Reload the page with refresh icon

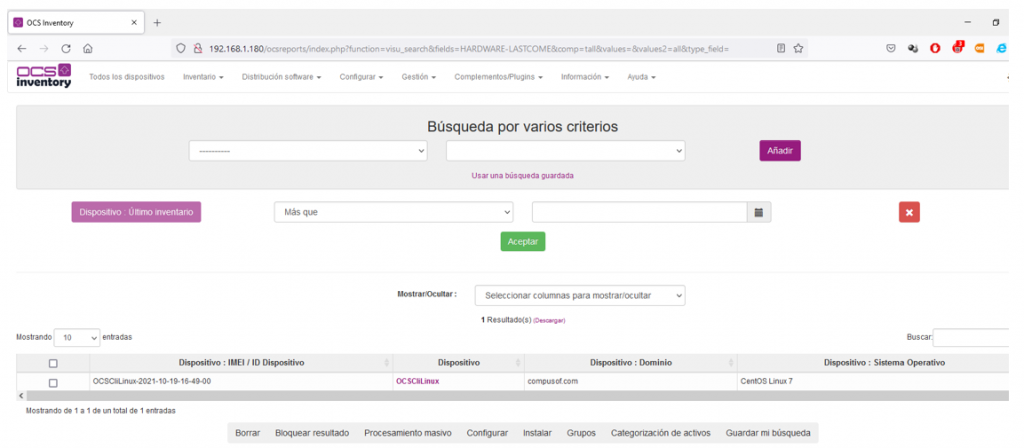(65, 48)
